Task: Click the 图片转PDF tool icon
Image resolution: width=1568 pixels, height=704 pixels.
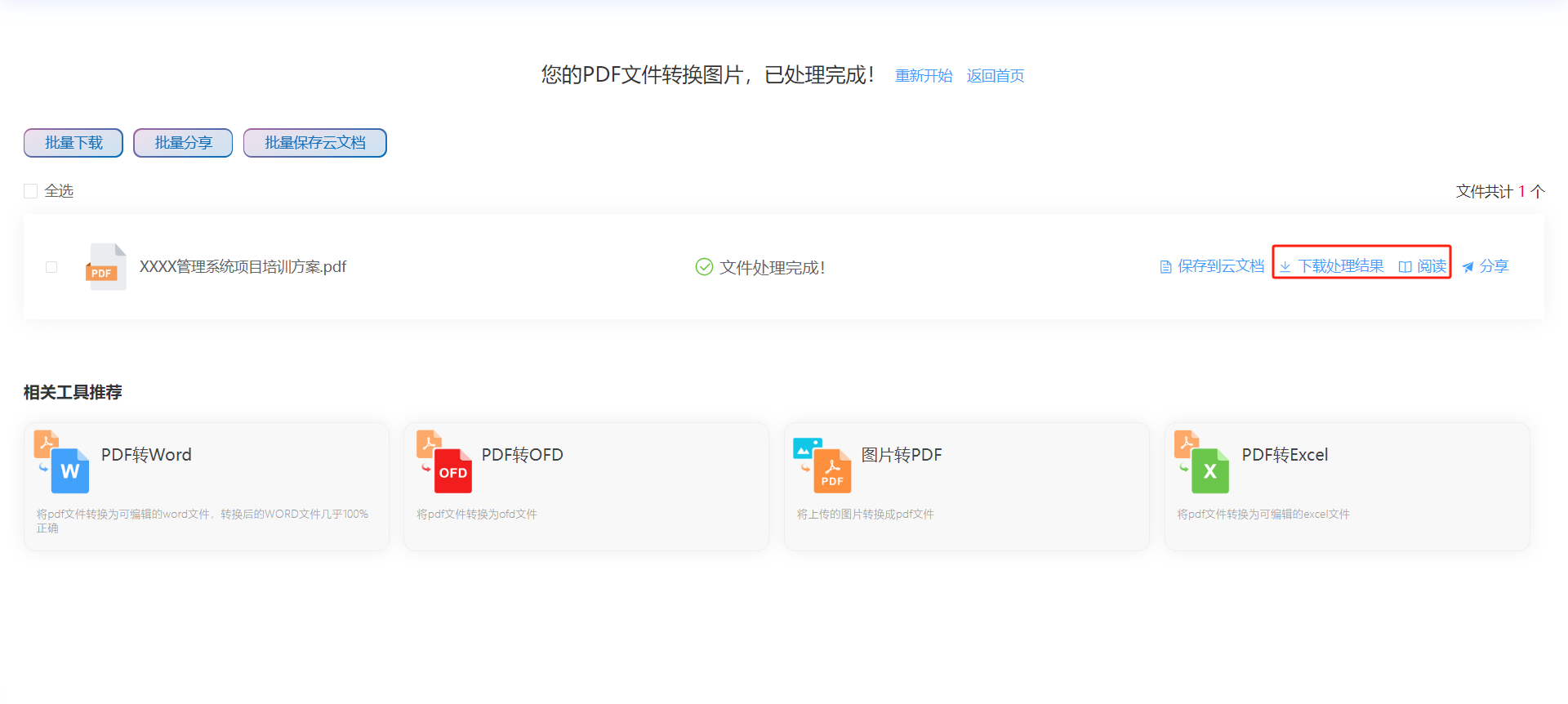Action: 822,465
